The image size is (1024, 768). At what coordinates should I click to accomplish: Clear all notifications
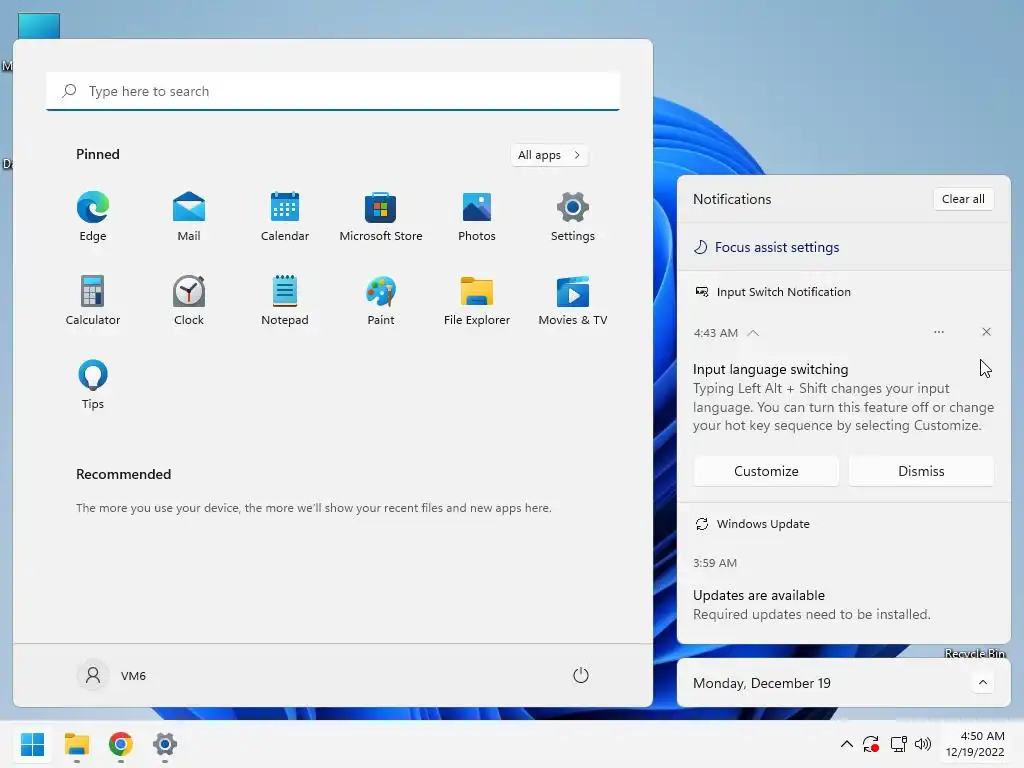click(x=963, y=199)
